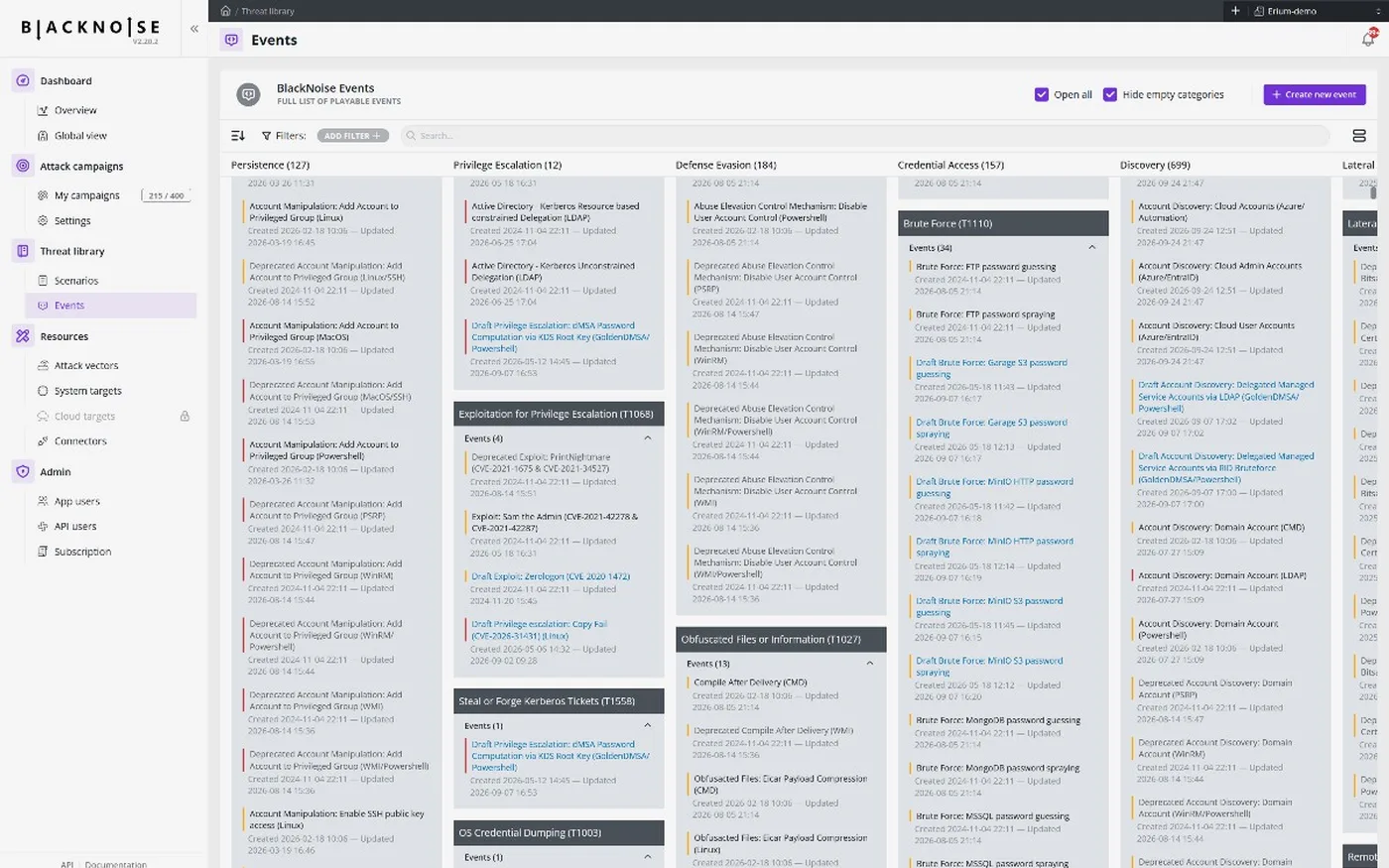The width and height of the screenshot is (1389, 868).
Task: Click the App users people icon
Action: [x=43, y=502]
